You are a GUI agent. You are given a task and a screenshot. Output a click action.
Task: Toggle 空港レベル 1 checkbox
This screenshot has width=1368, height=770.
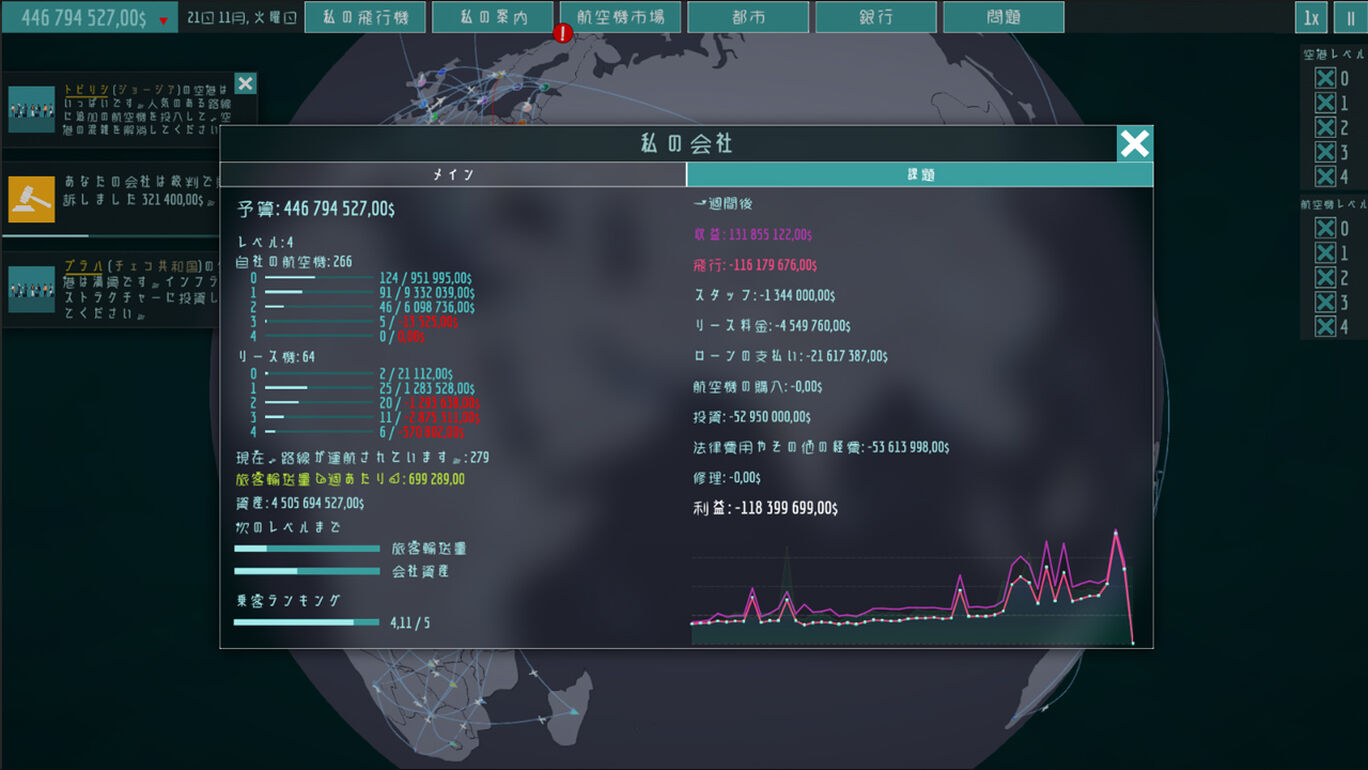[x=1325, y=103]
